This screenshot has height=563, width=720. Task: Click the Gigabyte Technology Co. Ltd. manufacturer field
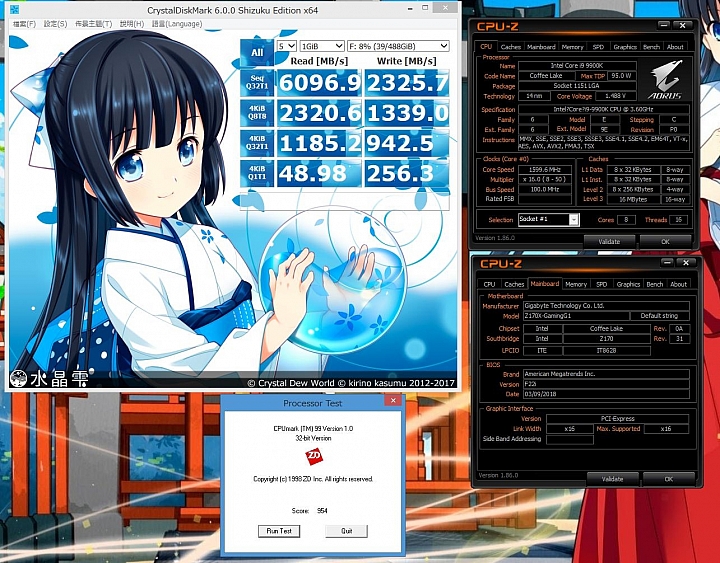tap(606, 306)
